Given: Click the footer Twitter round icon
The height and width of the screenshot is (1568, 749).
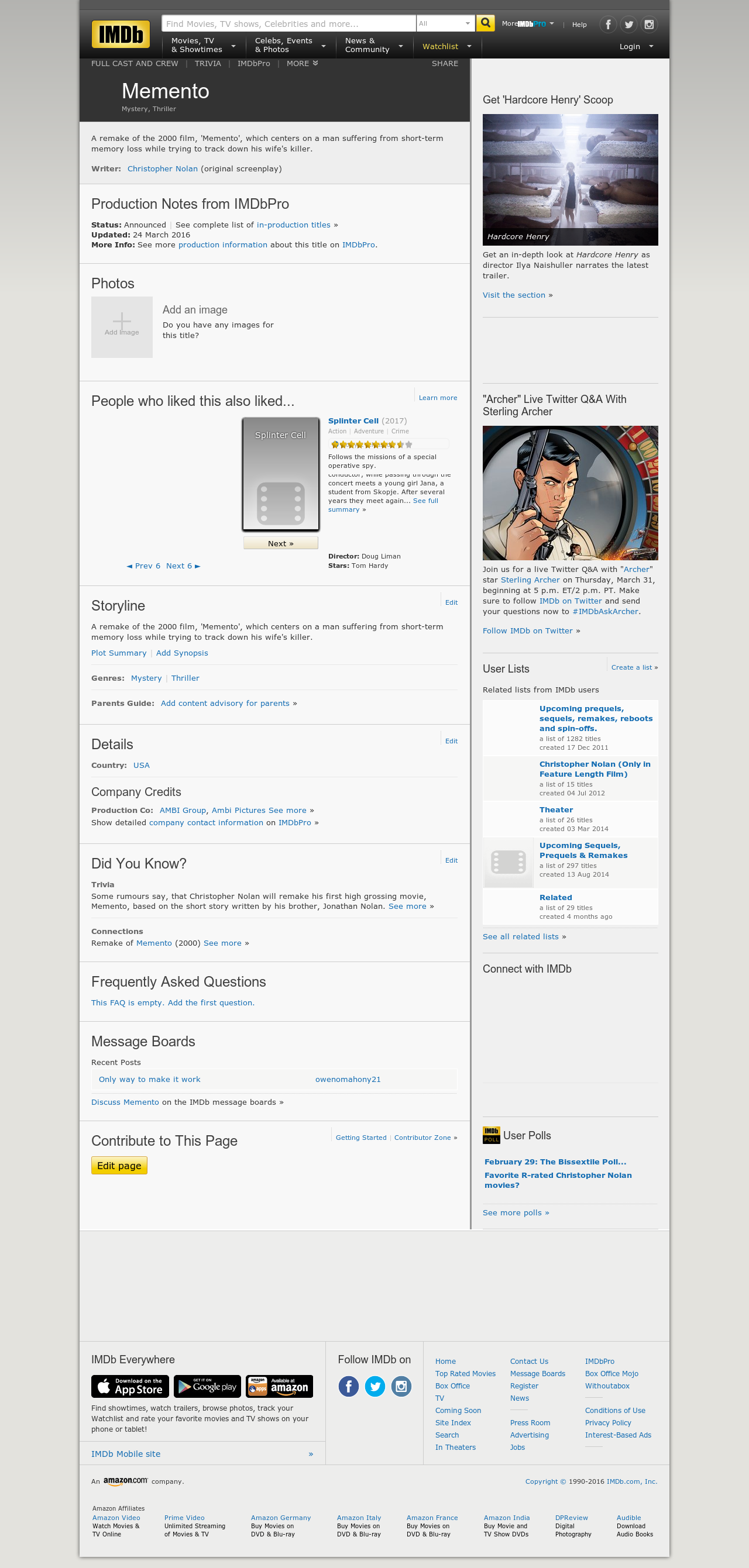Looking at the screenshot, I should 374,1386.
